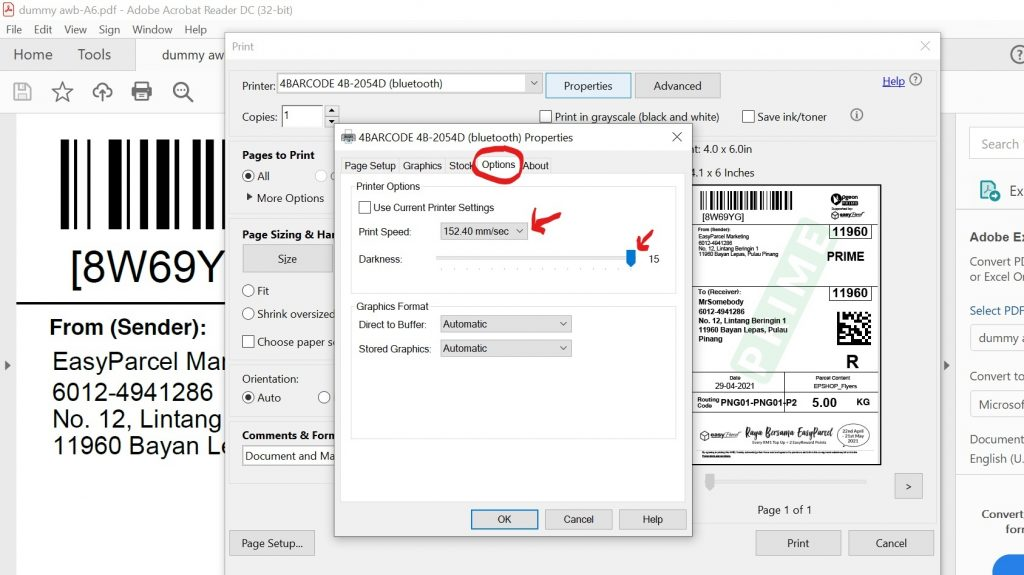Click the Print button

point(798,543)
